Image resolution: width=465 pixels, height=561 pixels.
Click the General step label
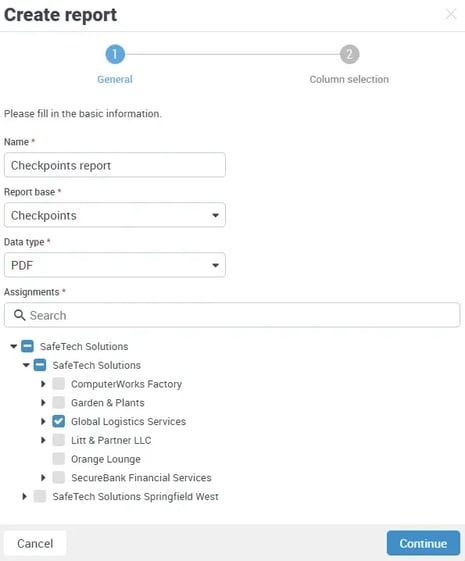pyautogui.click(x=115, y=79)
